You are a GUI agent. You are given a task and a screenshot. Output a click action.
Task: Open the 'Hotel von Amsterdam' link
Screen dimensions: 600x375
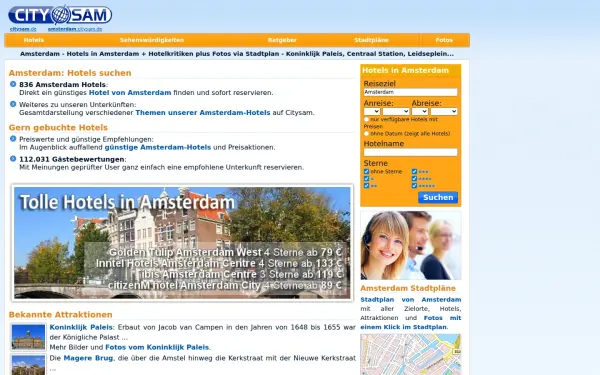pyautogui.click(x=130, y=93)
